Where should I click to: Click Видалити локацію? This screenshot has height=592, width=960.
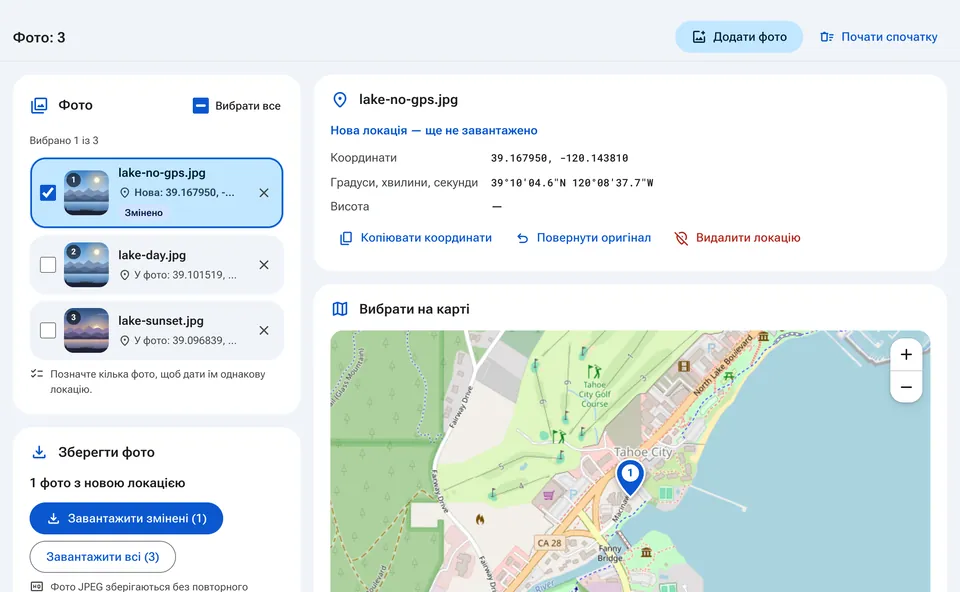click(x=737, y=238)
